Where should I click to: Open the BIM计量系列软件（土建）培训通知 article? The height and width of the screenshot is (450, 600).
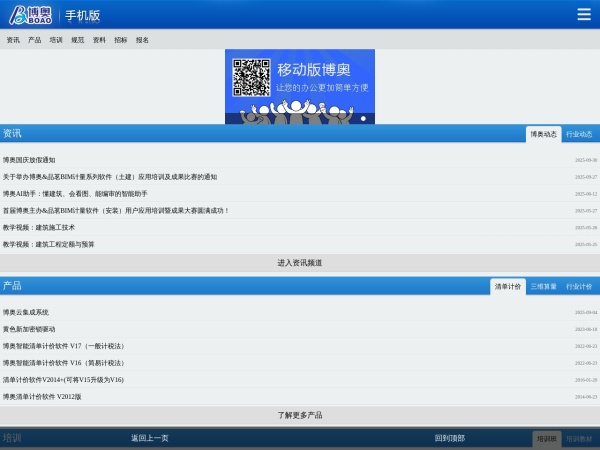point(110,177)
